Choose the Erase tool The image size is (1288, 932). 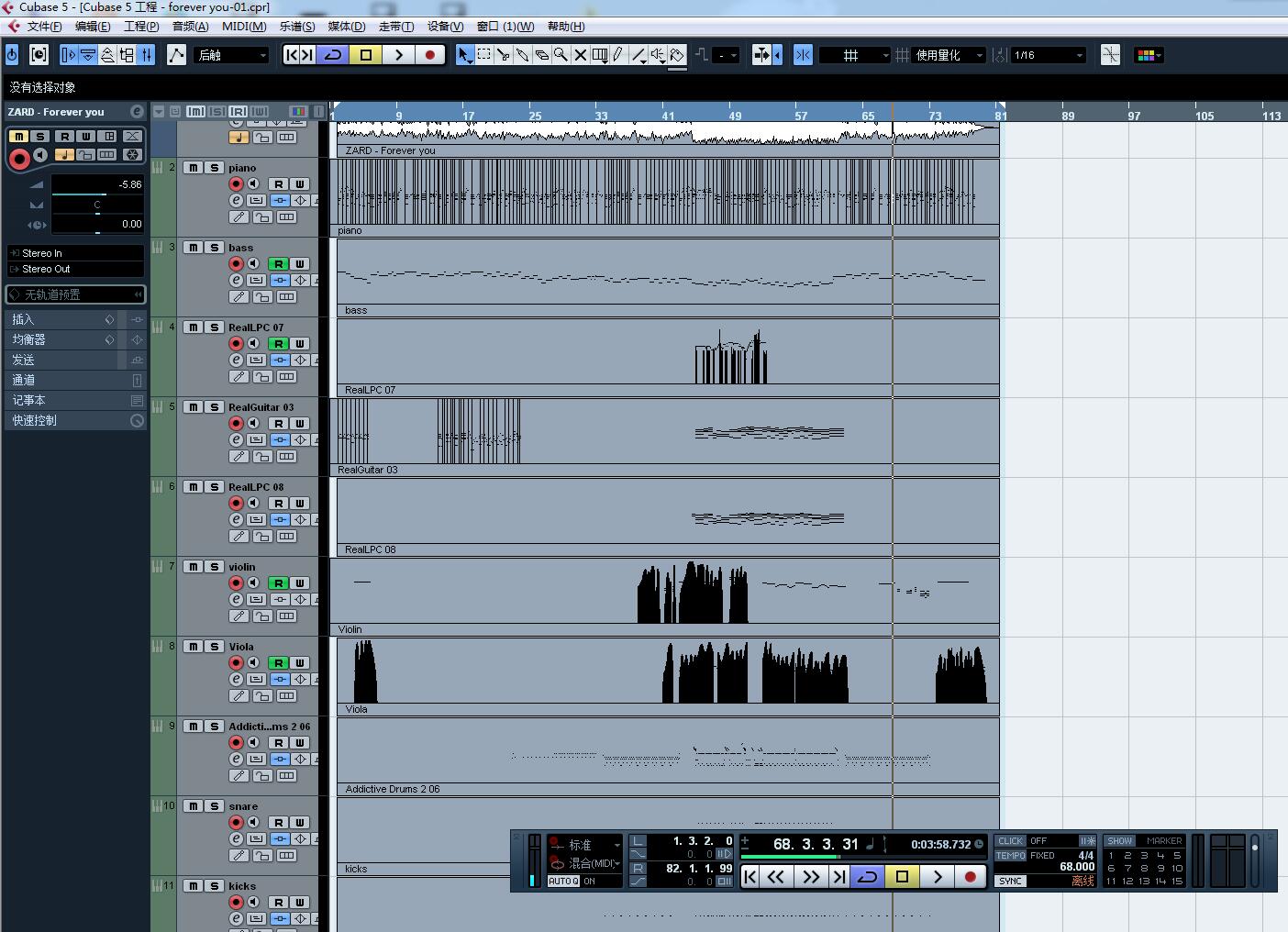pyautogui.click(x=542, y=55)
